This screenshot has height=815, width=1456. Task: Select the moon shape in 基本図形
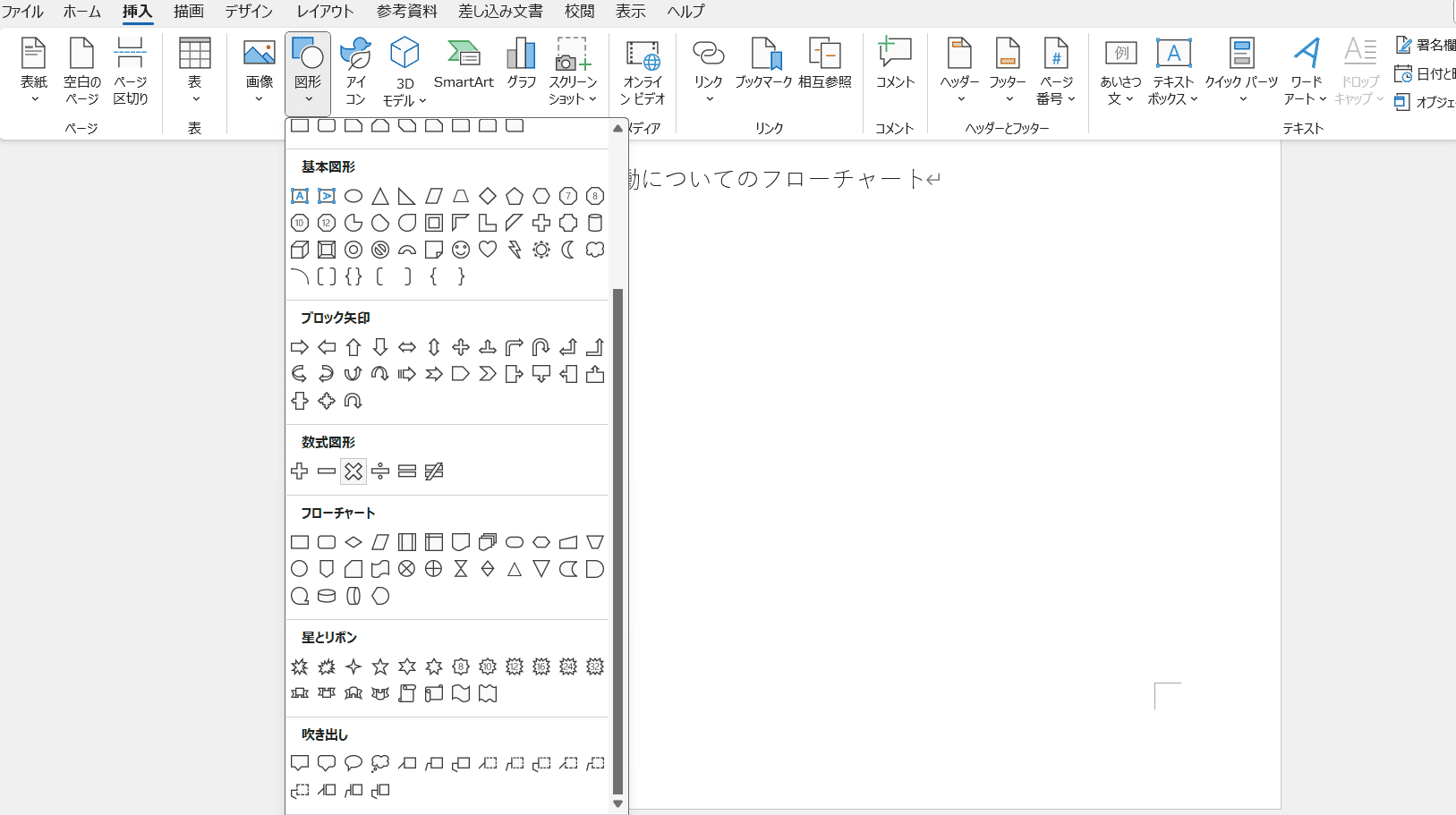[x=568, y=250]
